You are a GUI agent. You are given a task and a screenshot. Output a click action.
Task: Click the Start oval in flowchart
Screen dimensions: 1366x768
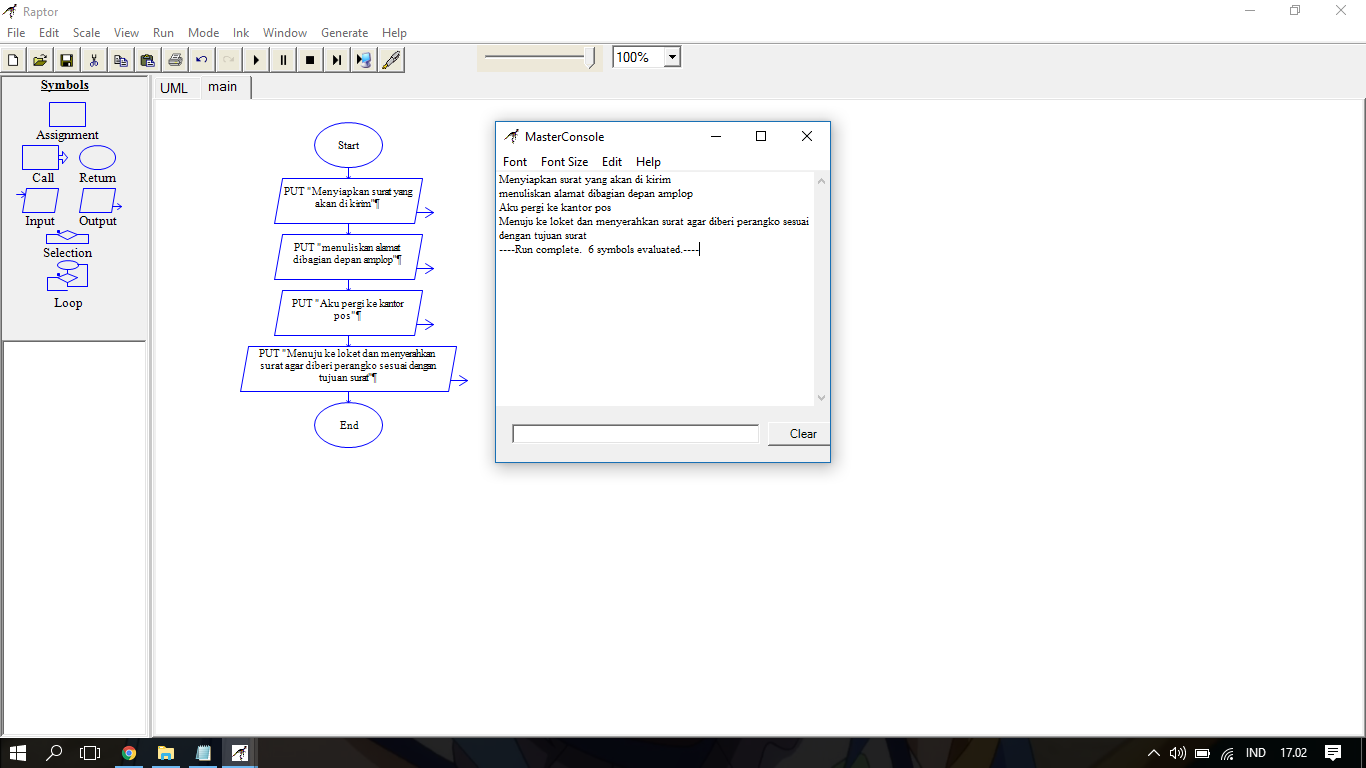pyautogui.click(x=348, y=145)
